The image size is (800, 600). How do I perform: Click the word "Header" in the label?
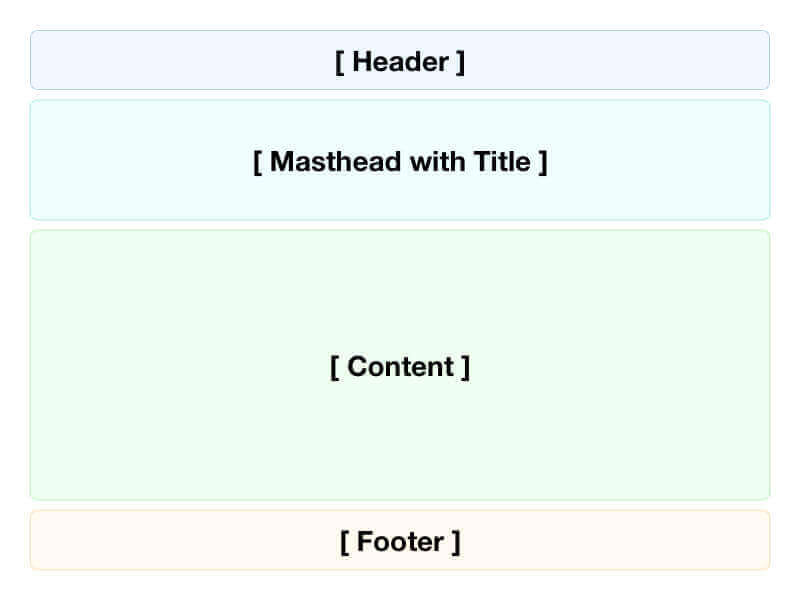click(x=400, y=62)
